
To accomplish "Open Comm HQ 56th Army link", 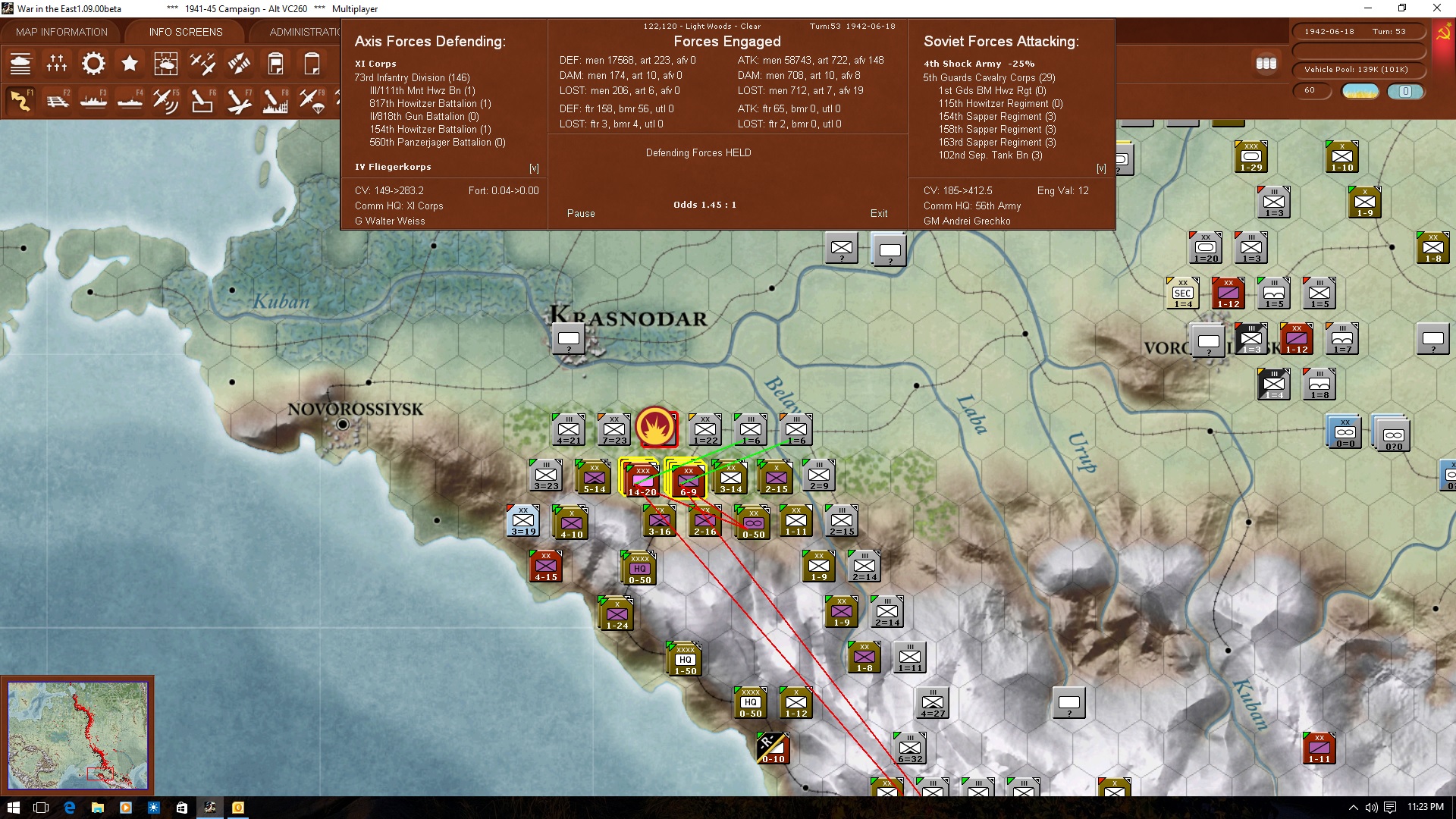I will 972,206.
